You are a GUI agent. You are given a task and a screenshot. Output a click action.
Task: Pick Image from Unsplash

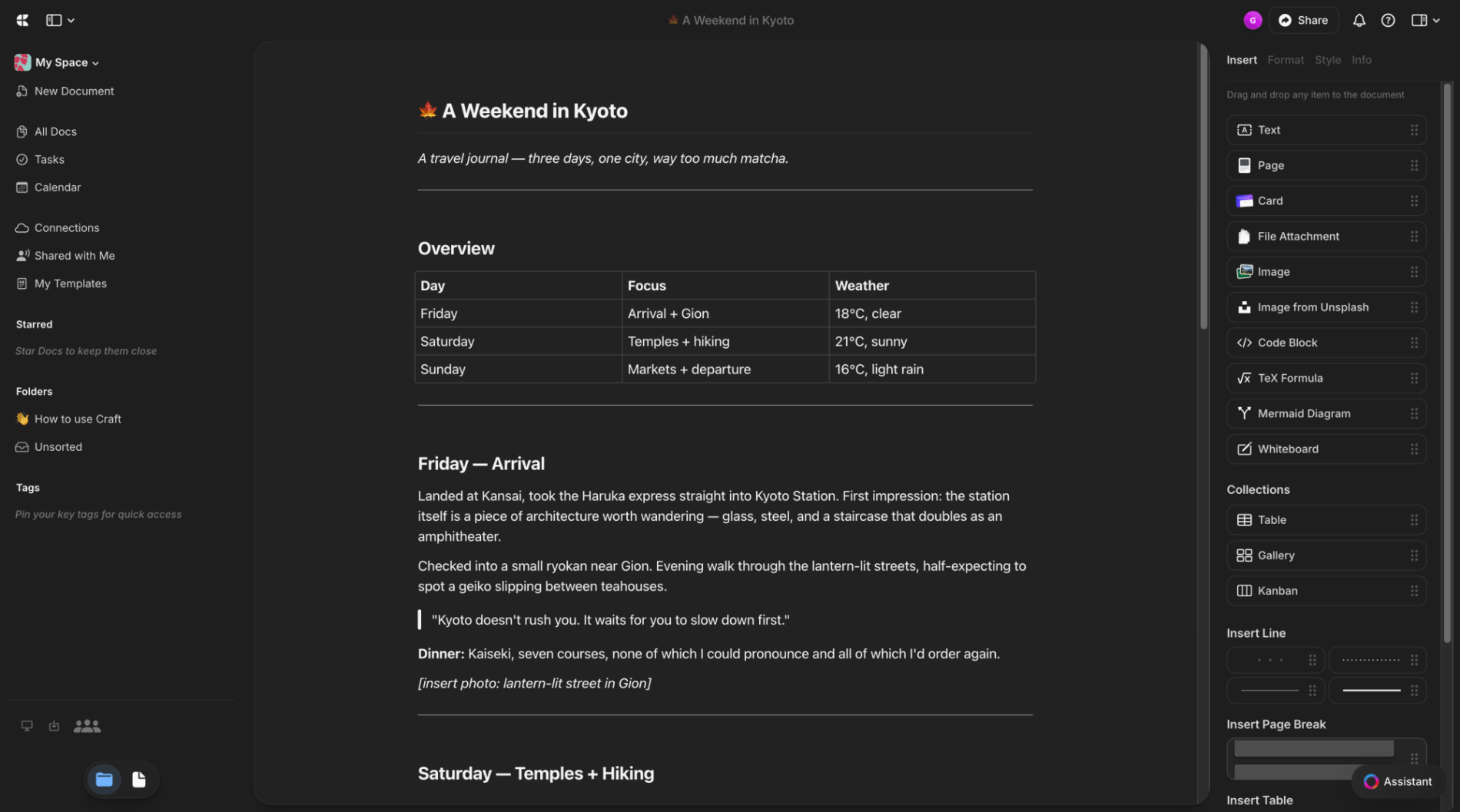pos(1326,307)
